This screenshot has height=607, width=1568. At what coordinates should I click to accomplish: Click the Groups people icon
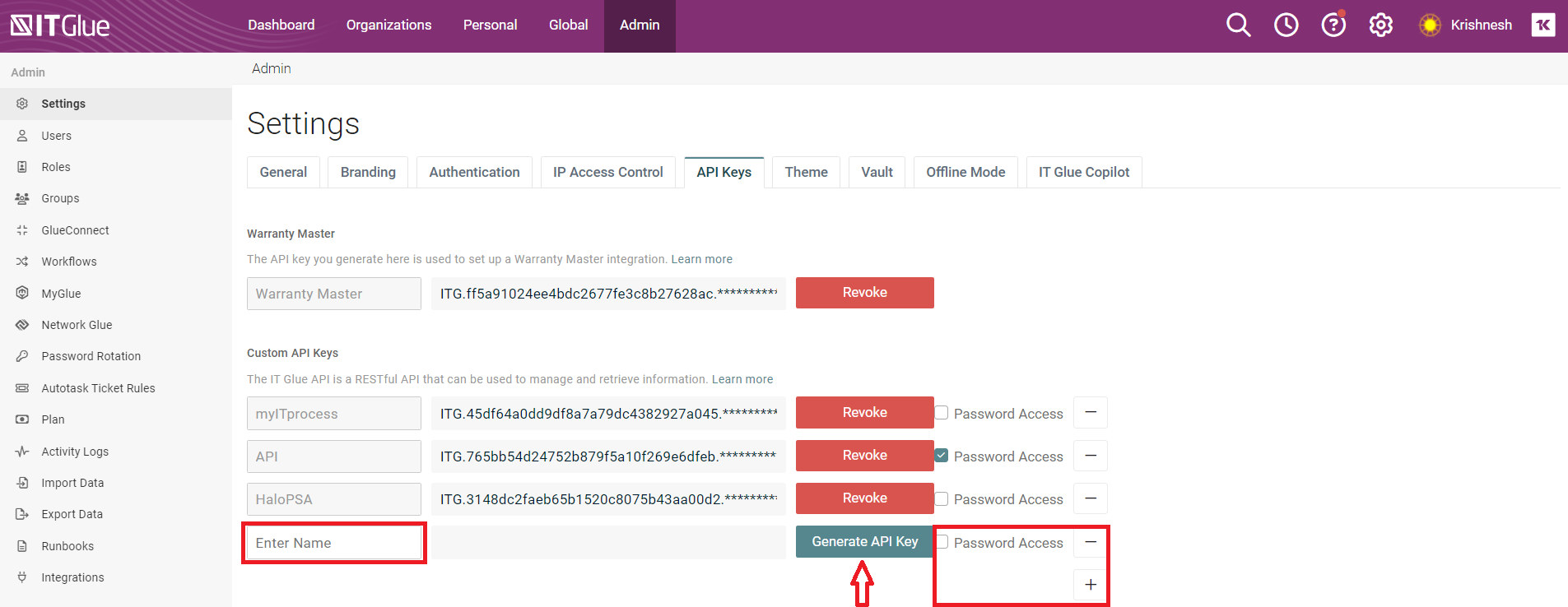click(x=22, y=198)
